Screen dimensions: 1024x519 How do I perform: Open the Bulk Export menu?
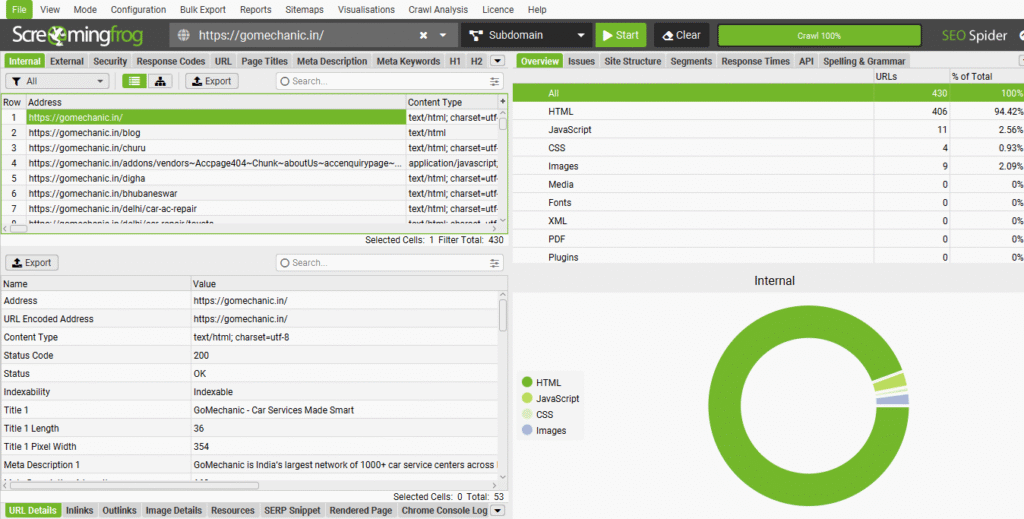pyautogui.click(x=202, y=9)
